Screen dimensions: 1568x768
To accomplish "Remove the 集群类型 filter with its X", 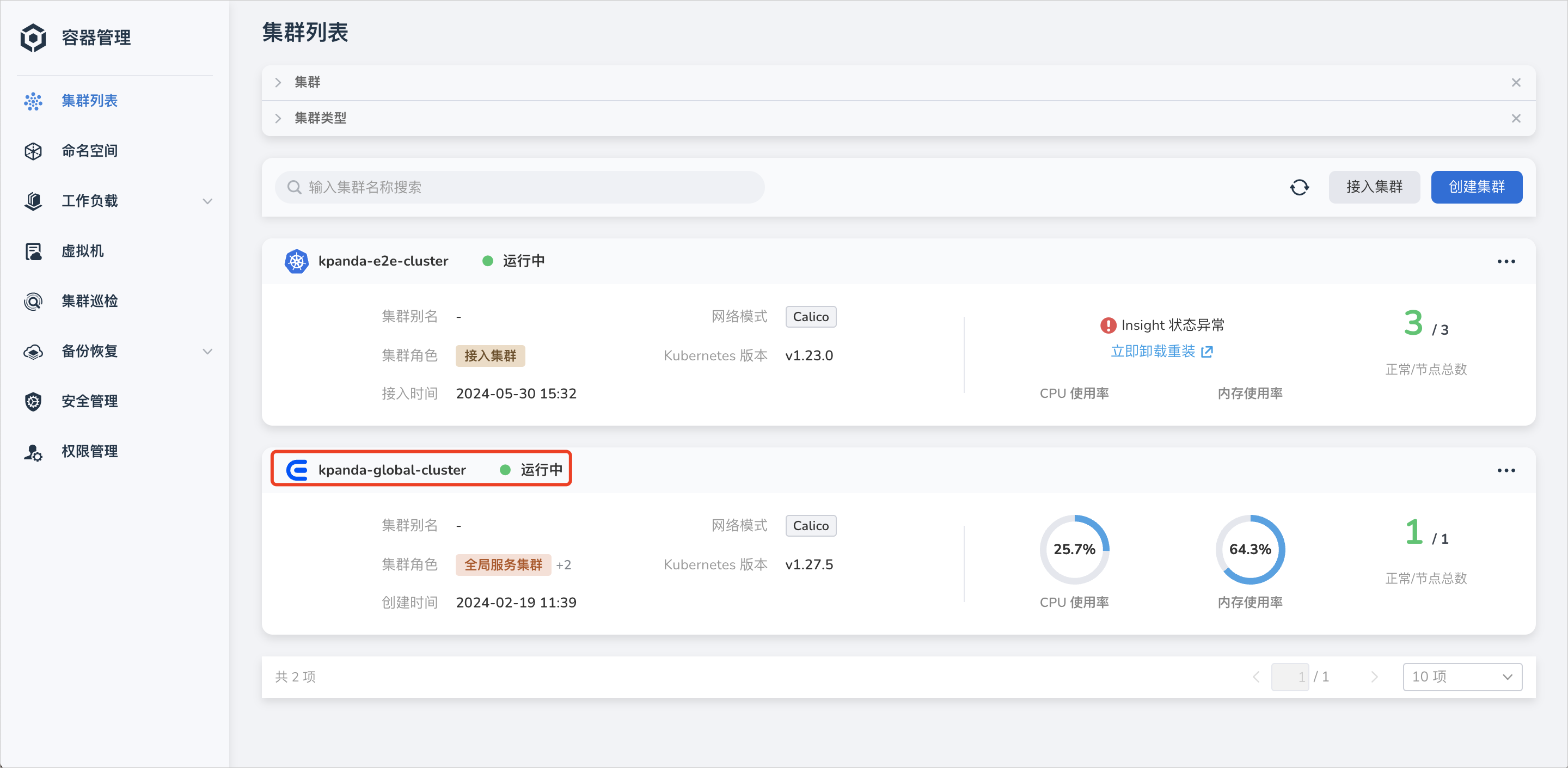I will coord(1516,119).
